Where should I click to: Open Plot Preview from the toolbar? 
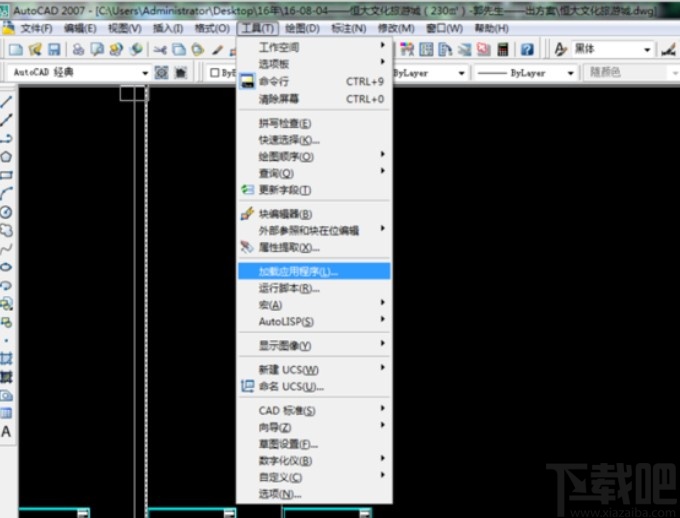click(x=97, y=49)
